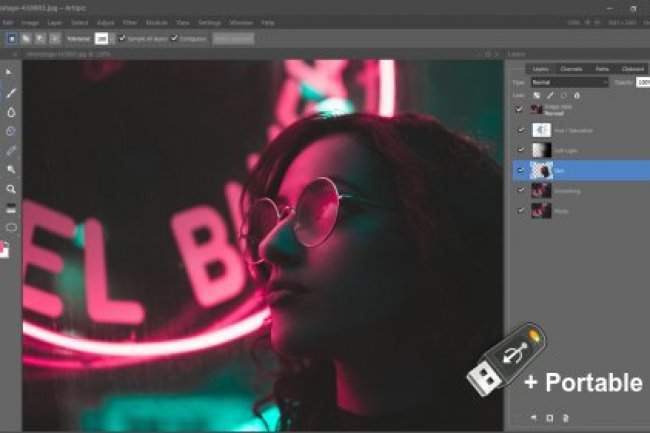Open the Filter menu

pyautogui.click(x=130, y=23)
